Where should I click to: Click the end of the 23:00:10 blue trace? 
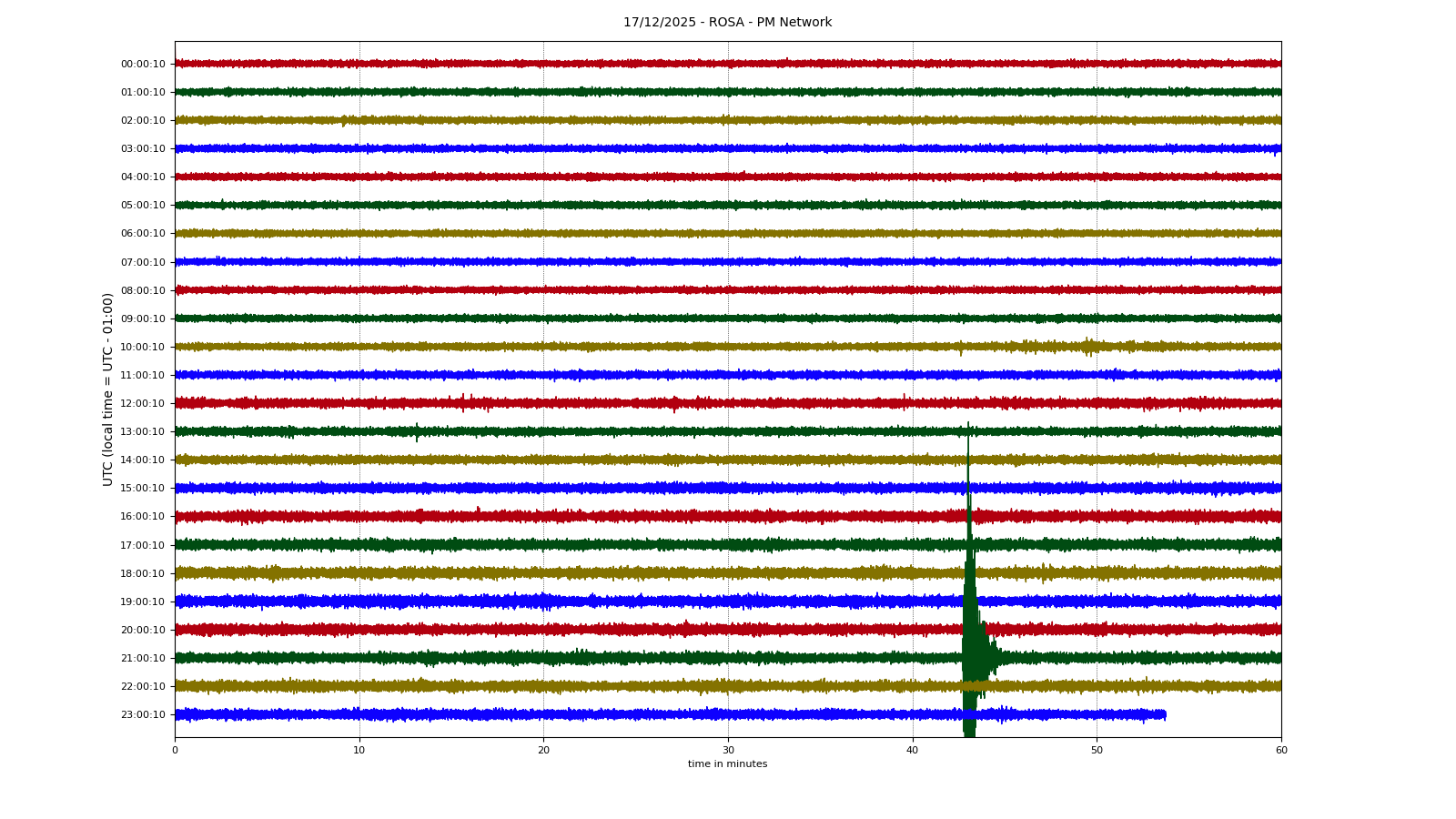point(1165,715)
